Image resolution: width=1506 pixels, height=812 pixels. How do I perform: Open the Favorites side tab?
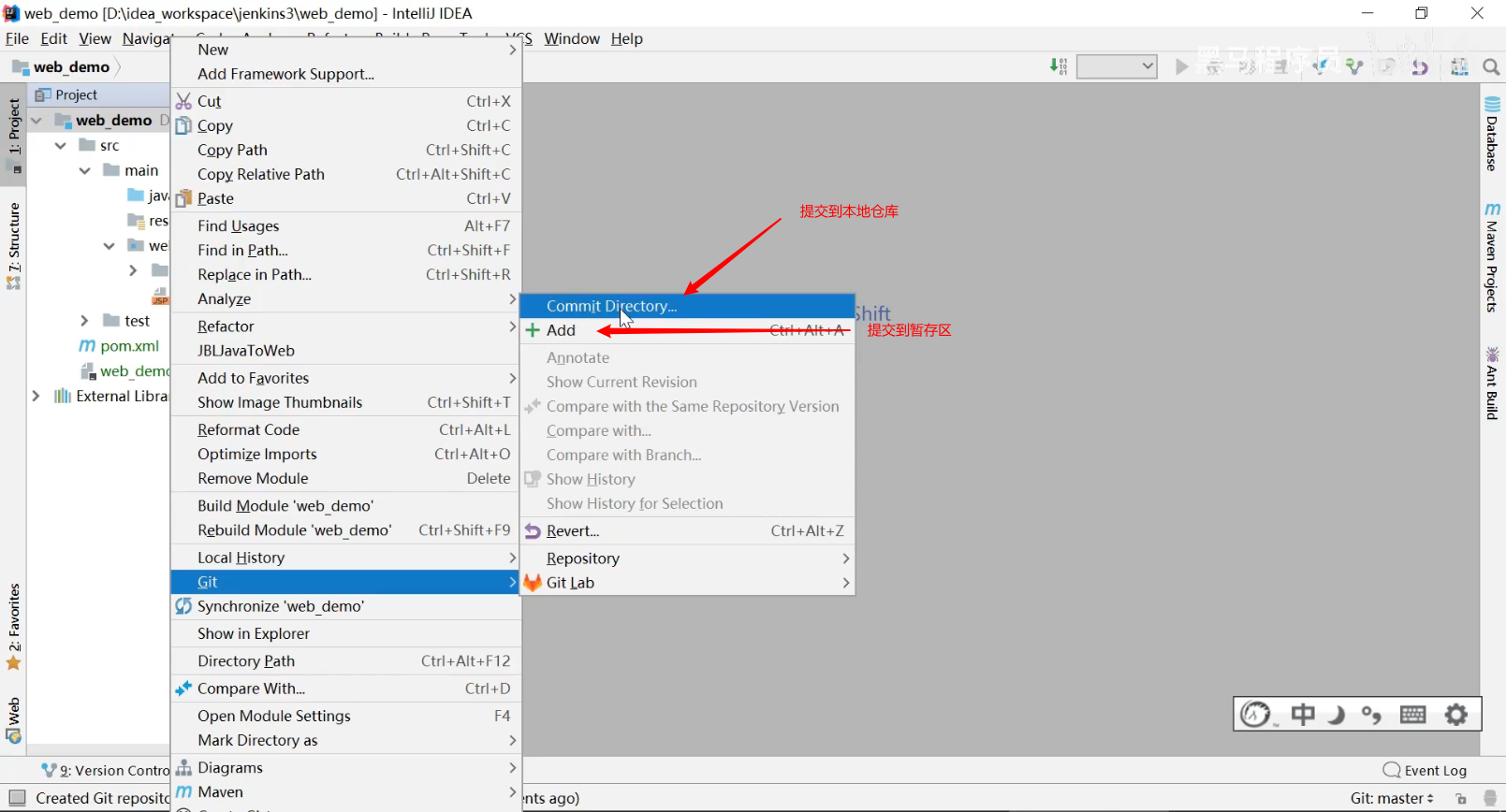[x=14, y=627]
